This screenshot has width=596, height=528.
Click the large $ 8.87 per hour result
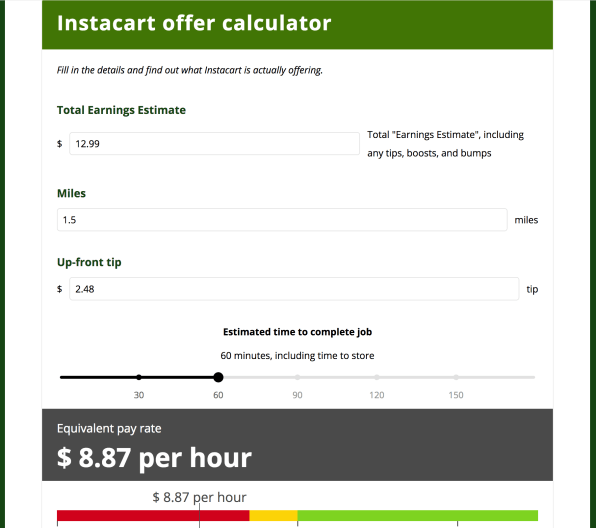[154, 458]
